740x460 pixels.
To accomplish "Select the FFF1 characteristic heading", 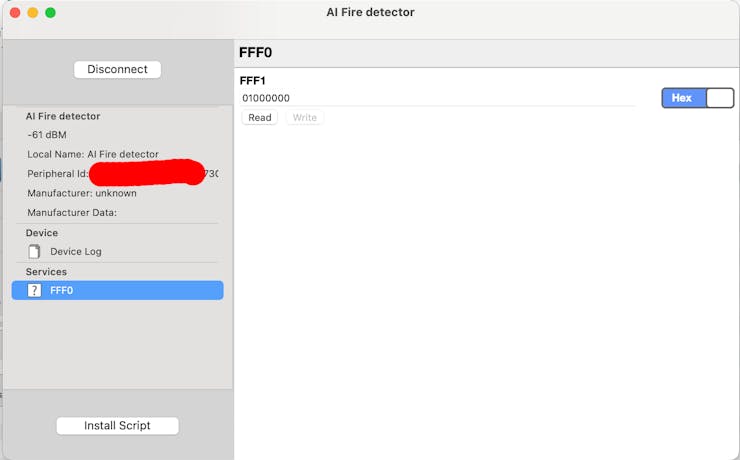I will [x=253, y=80].
